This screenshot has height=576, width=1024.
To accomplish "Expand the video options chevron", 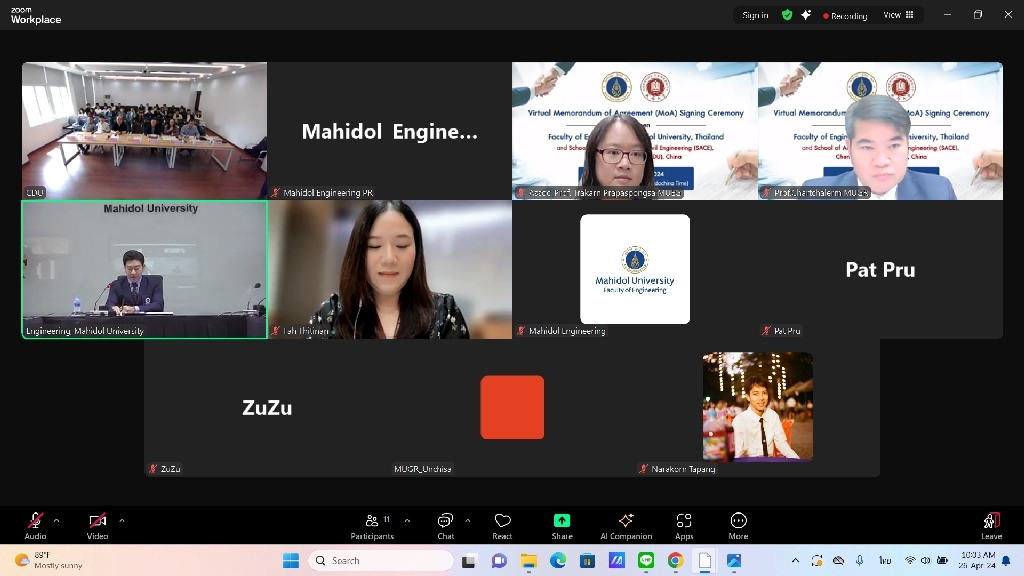I will 122,520.
